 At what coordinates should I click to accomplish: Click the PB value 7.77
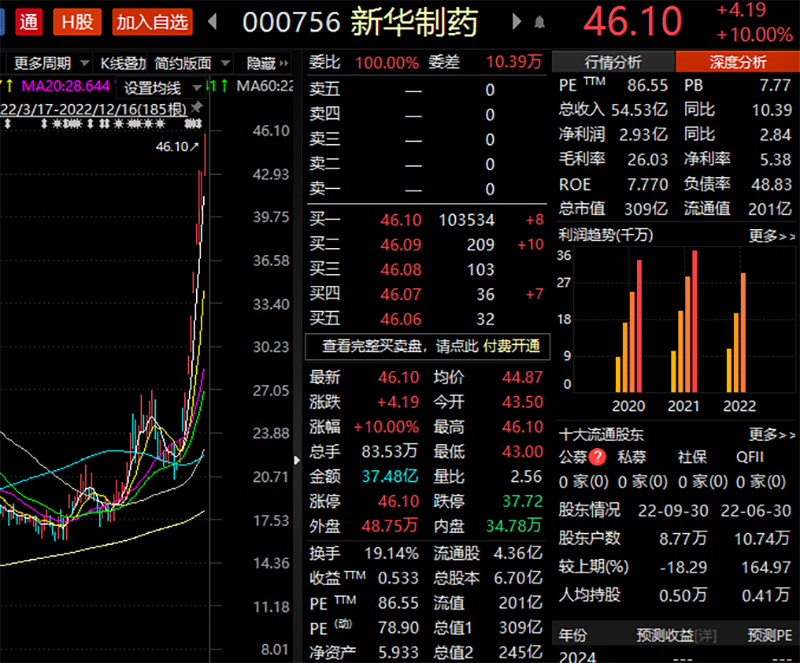pyautogui.click(x=775, y=85)
